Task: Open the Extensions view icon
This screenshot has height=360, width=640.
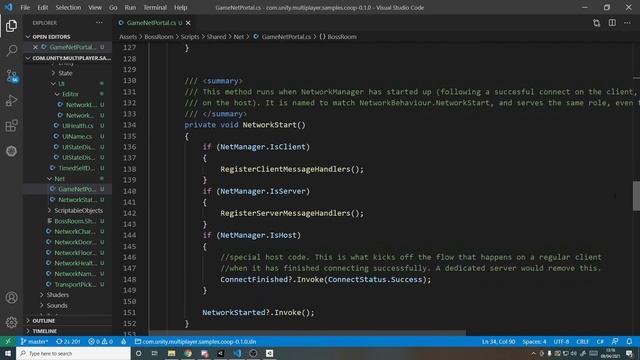Action: point(11,126)
